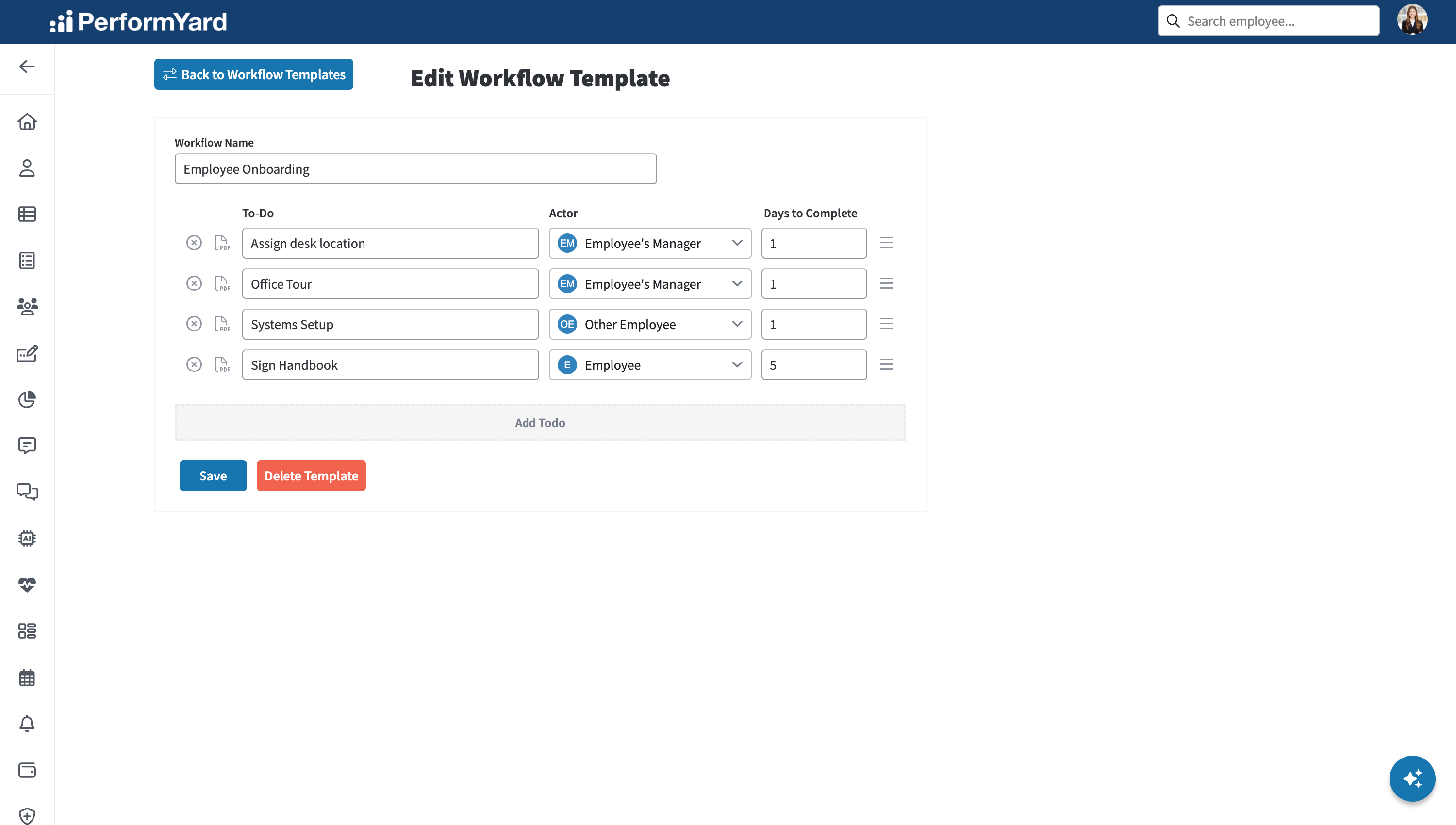Open AI assistant sparkle button
Screen dimensions: 1456x825
point(1412,778)
